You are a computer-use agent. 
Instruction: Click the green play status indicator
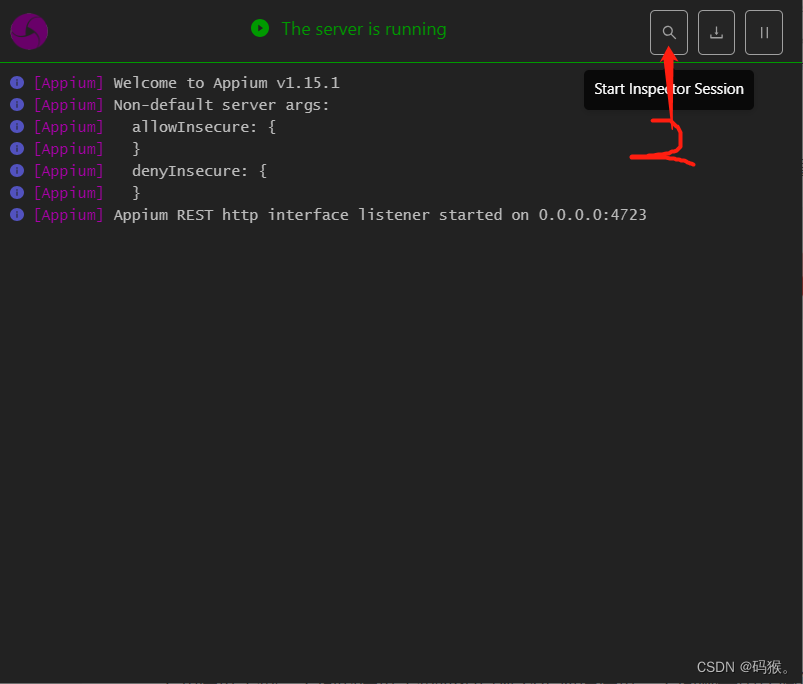click(260, 29)
